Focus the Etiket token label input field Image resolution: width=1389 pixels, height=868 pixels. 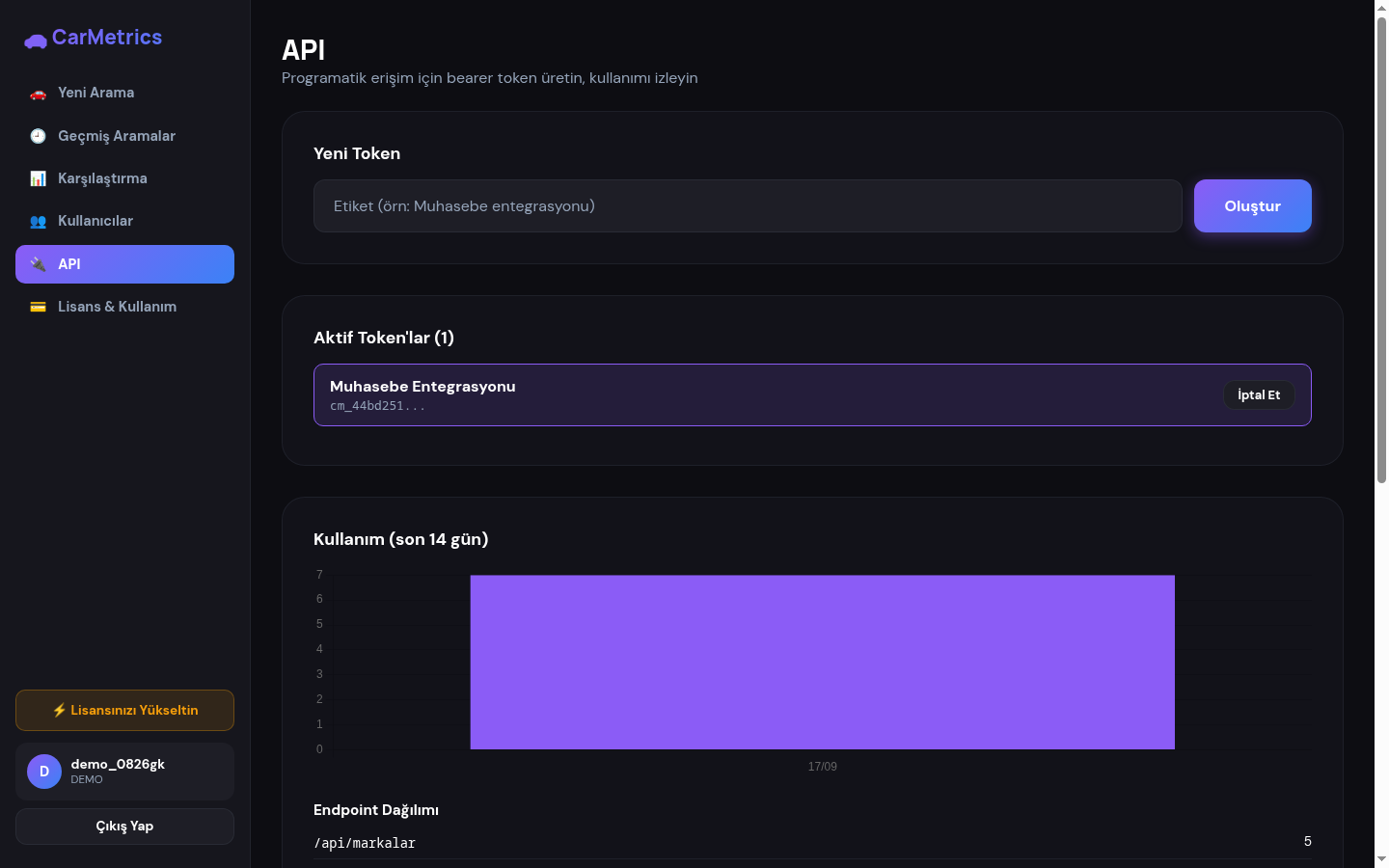(x=748, y=205)
